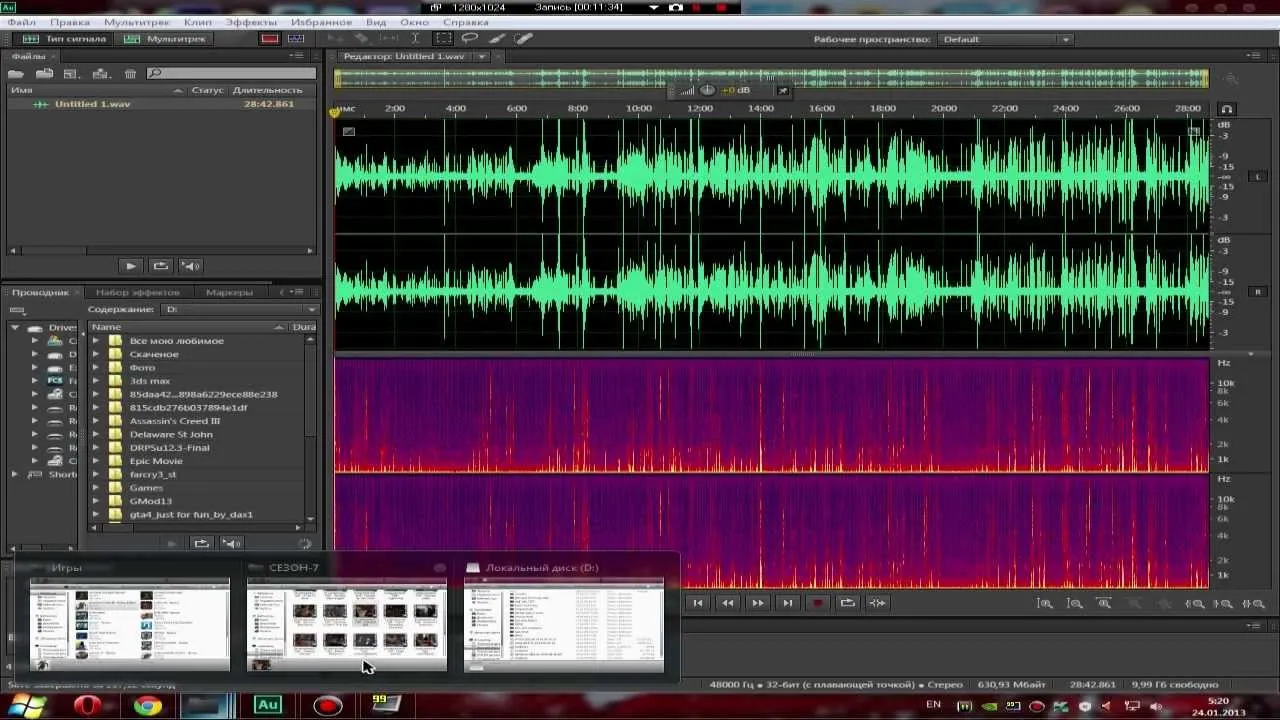Click the trash icon in Files panel
This screenshot has width=1280, height=720.
(x=130, y=74)
